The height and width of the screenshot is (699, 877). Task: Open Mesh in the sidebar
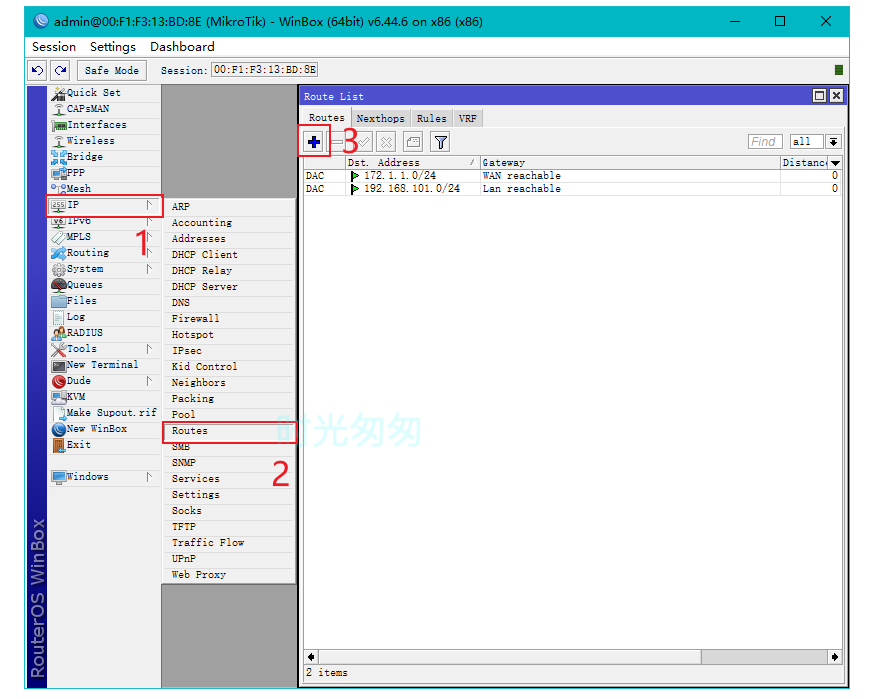click(104, 188)
